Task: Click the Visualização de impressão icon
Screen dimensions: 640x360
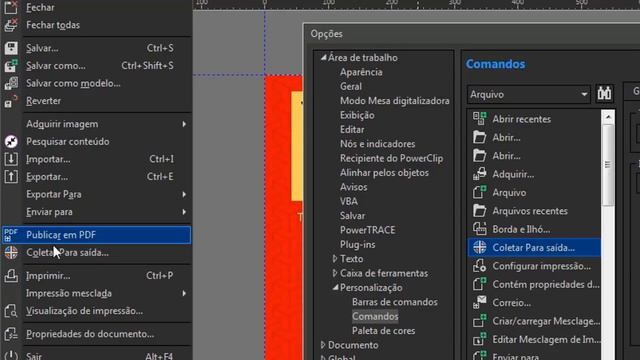Action: coord(11,311)
